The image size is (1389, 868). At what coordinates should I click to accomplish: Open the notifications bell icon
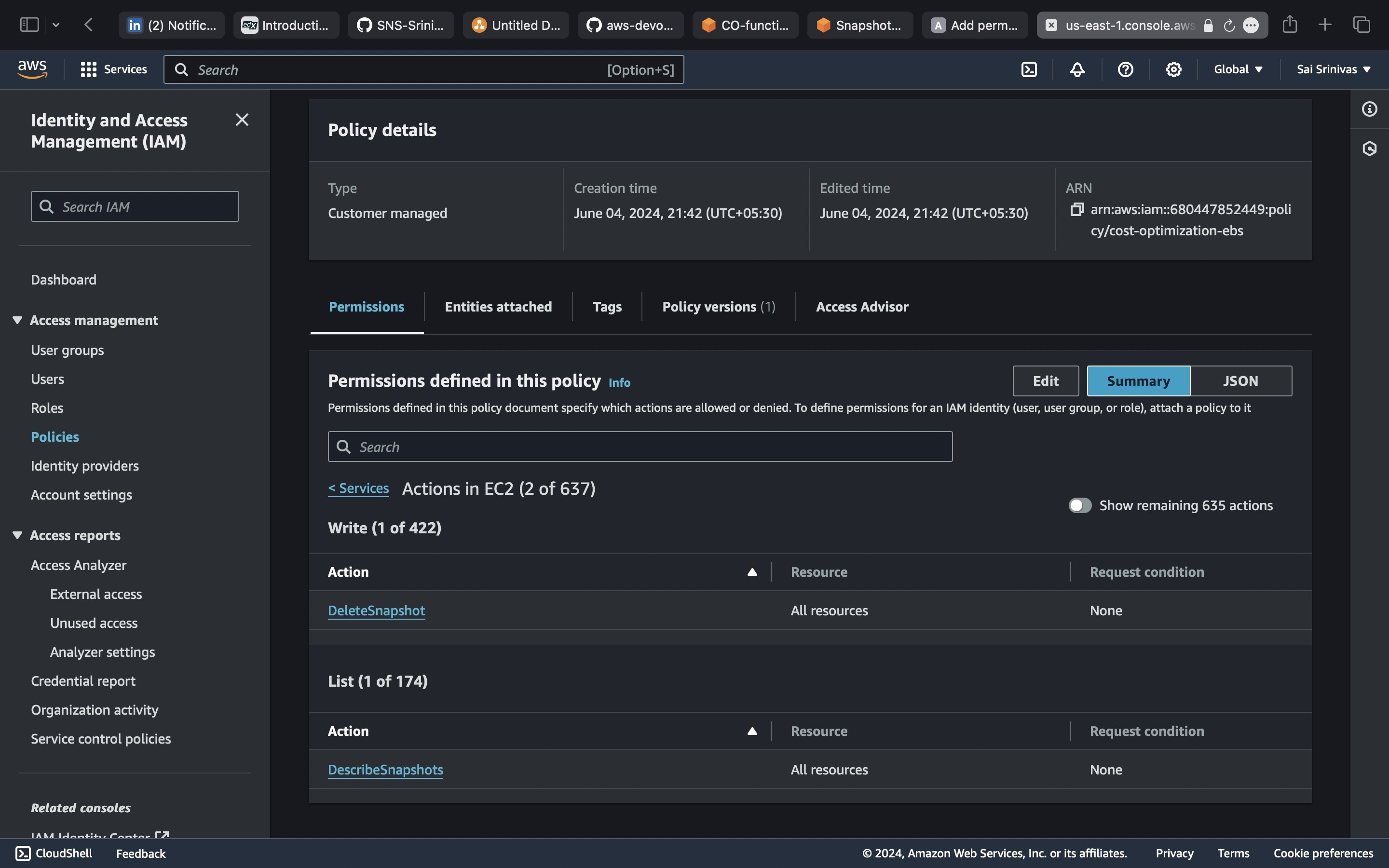(1077, 69)
